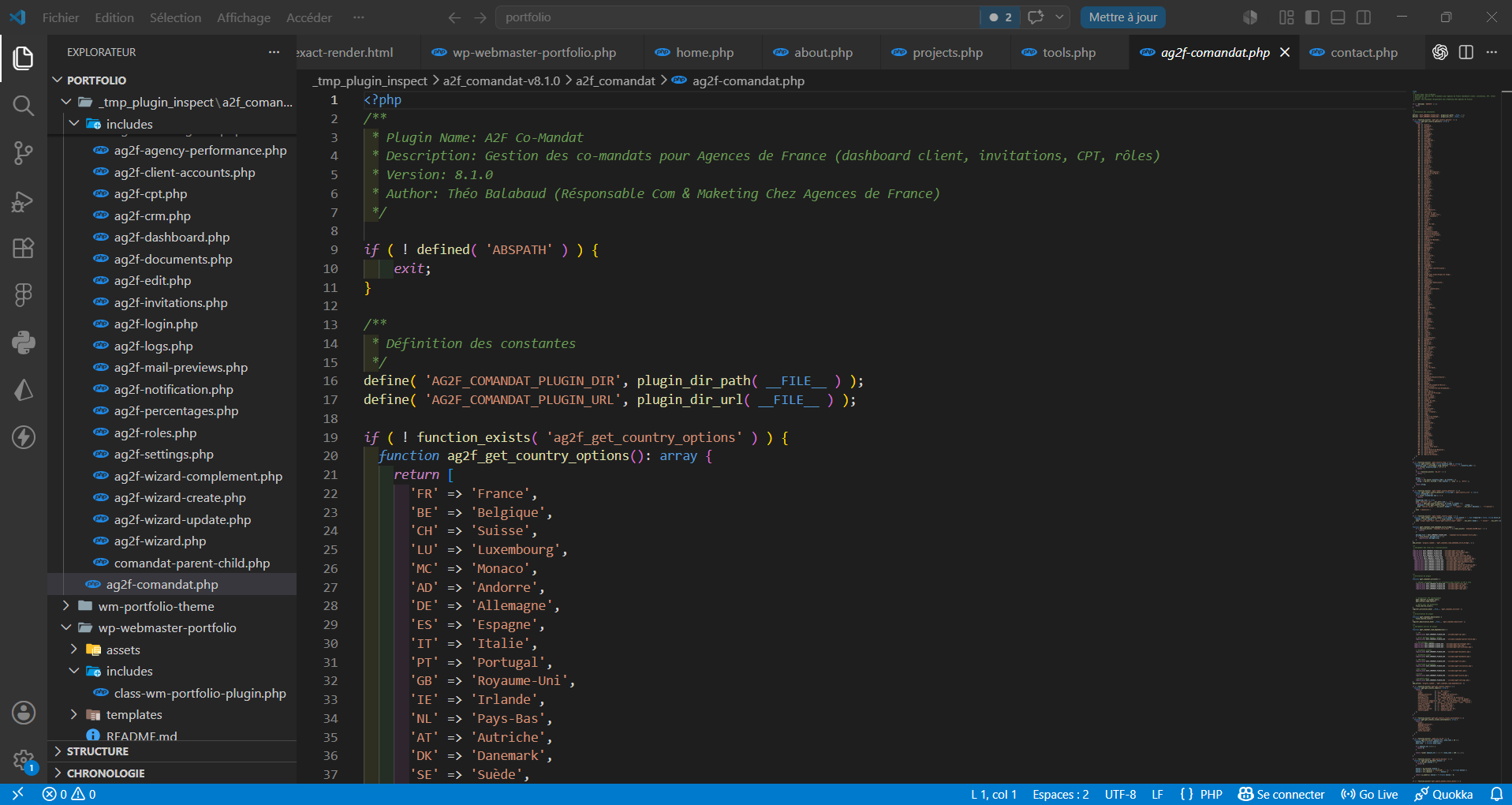The image size is (1512, 805).
Task: Open the Edition menu
Action: click(x=114, y=17)
